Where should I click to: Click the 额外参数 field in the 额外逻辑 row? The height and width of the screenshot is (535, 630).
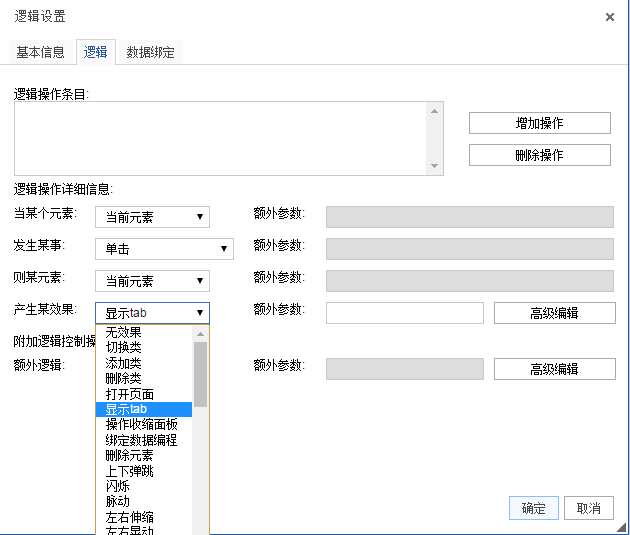point(405,369)
